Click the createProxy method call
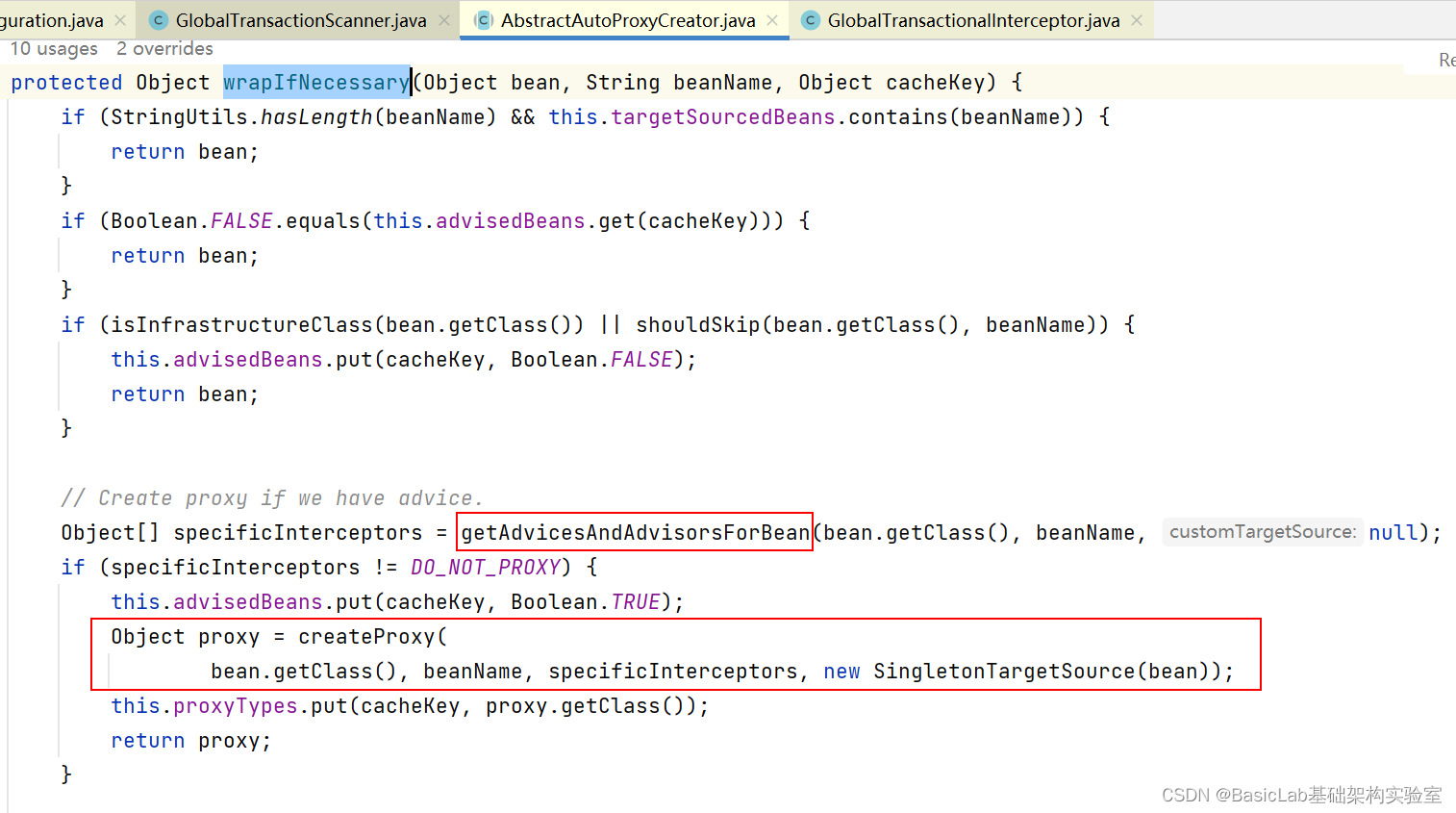This screenshot has width=1456, height=813. coord(366,637)
